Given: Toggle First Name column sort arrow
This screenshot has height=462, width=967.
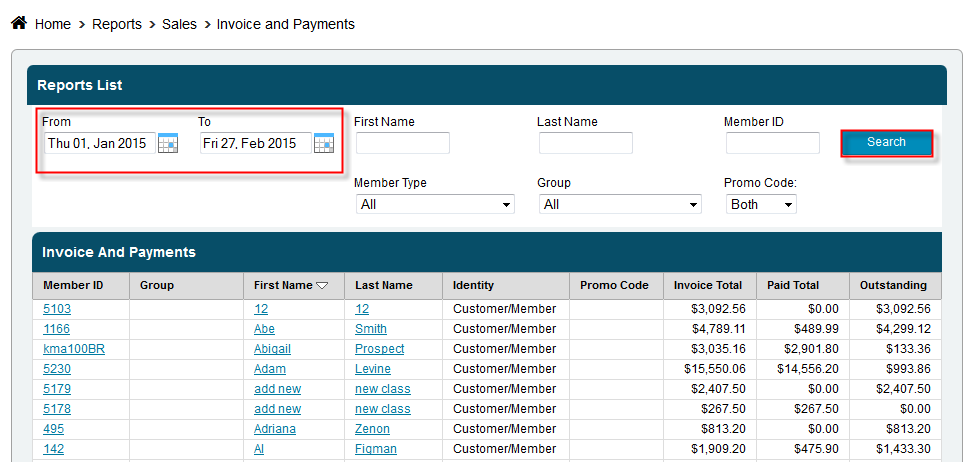Looking at the screenshot, I should click(x=322, y=286).
